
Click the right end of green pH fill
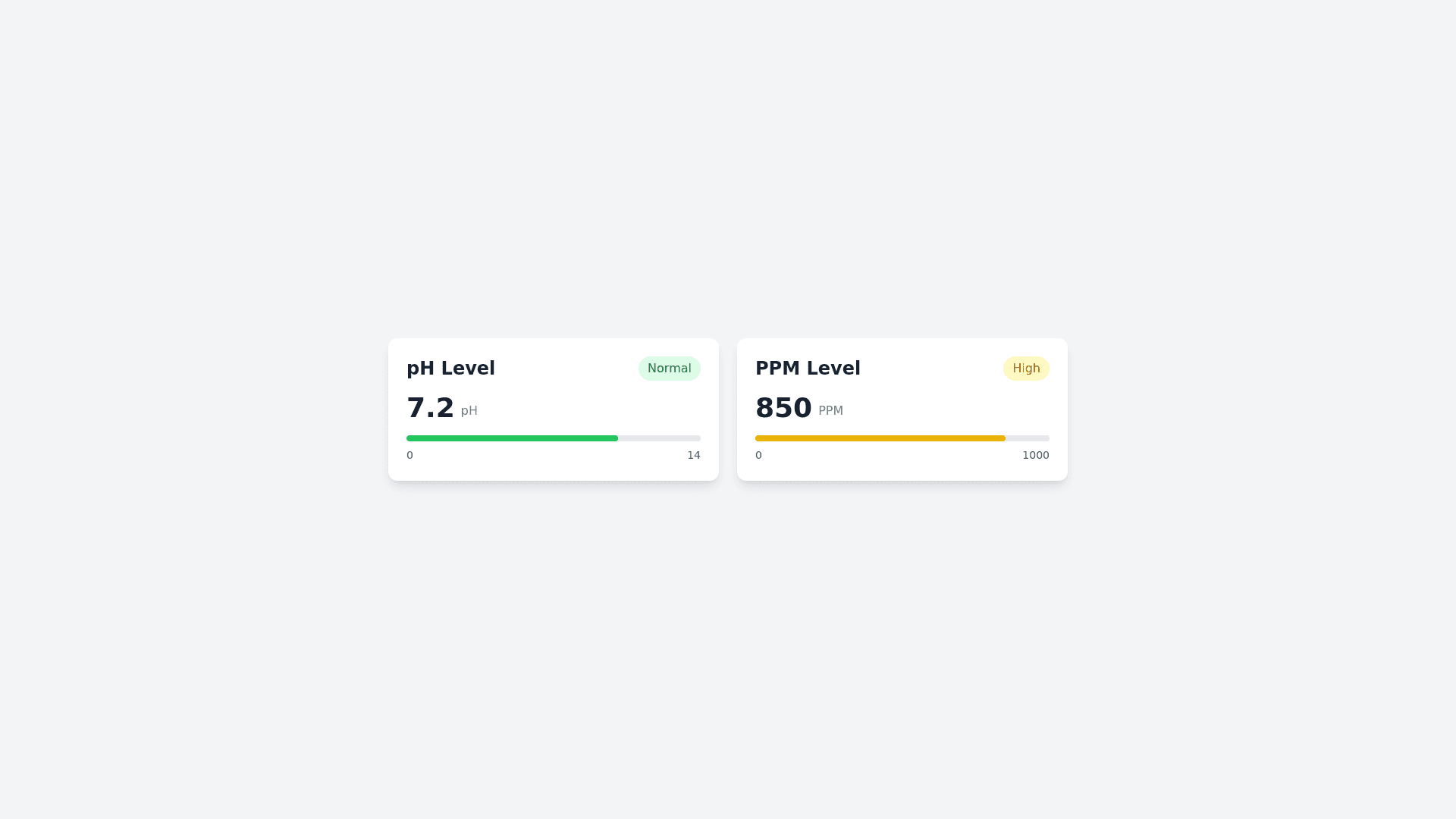pos(615,438)
